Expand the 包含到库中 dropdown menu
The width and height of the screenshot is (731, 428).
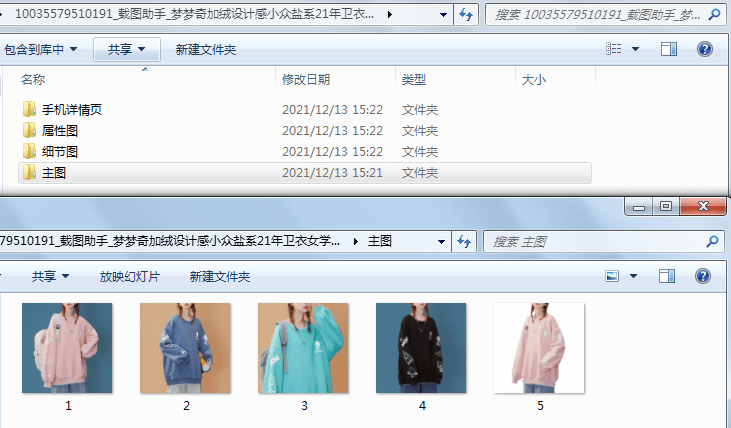[x=41, y=49]
